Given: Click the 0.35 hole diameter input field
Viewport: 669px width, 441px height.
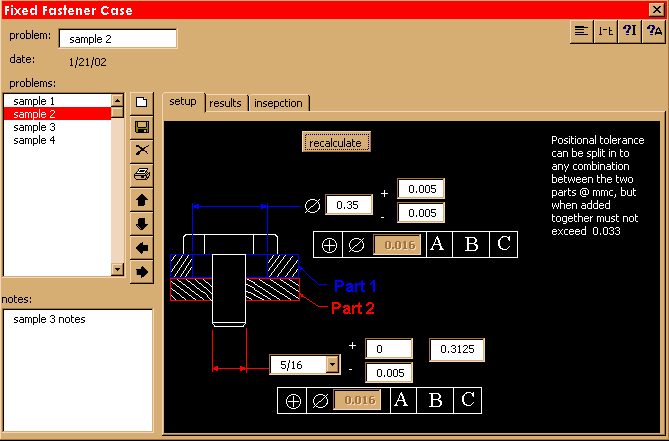Looking at the screenshot, I should (349, 205).
